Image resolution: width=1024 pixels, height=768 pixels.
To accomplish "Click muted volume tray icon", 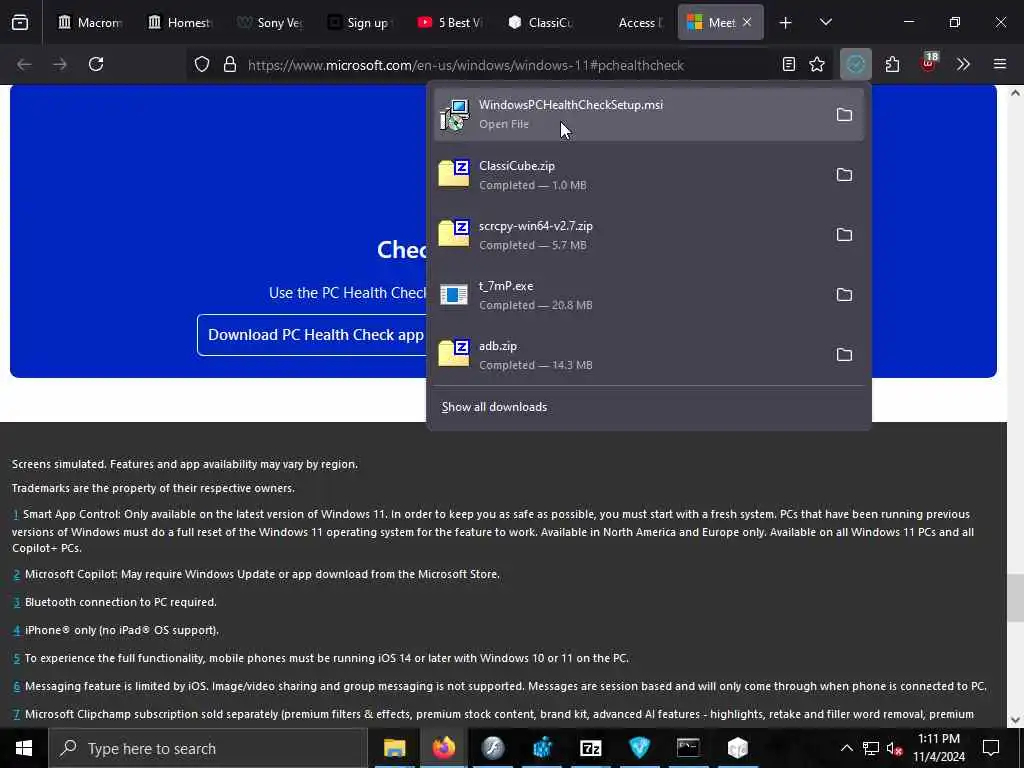I will point(895,748).
